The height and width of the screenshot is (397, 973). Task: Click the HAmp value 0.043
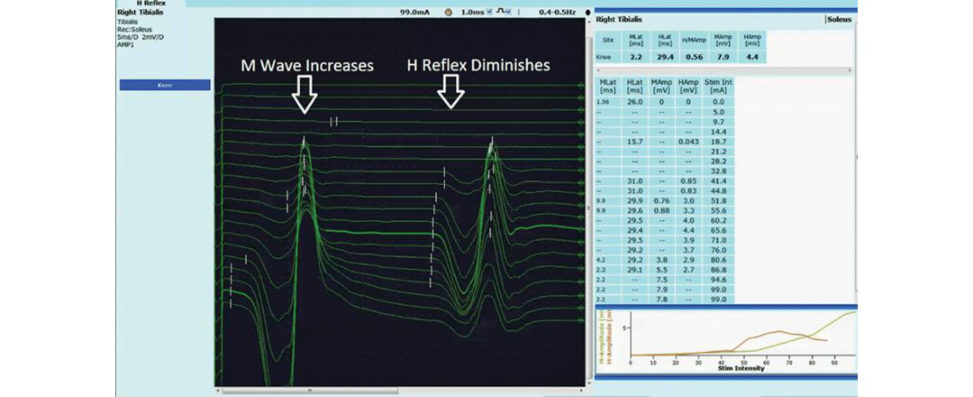[x=689, y=141]
